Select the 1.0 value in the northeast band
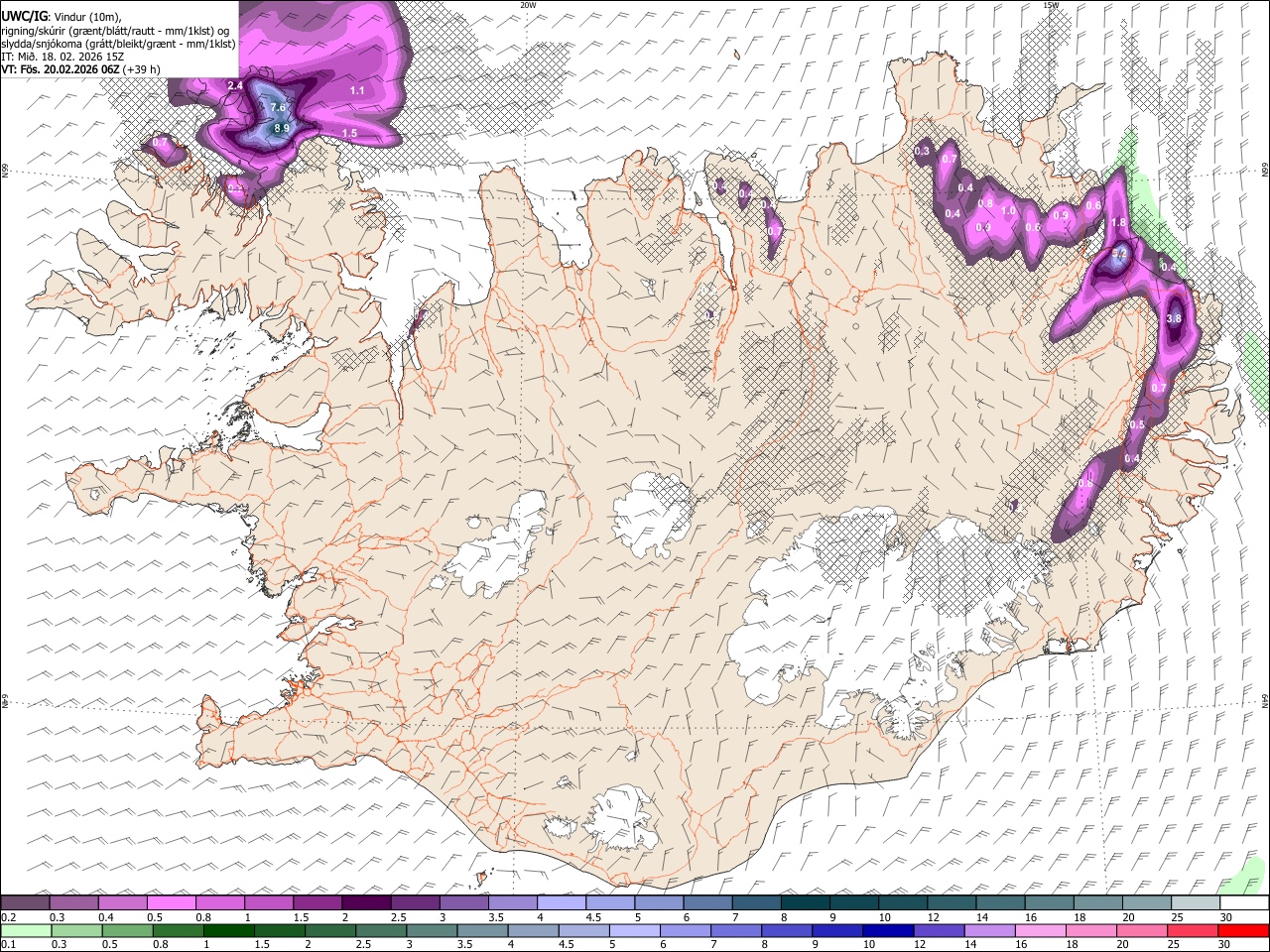 click(1008, 210)
